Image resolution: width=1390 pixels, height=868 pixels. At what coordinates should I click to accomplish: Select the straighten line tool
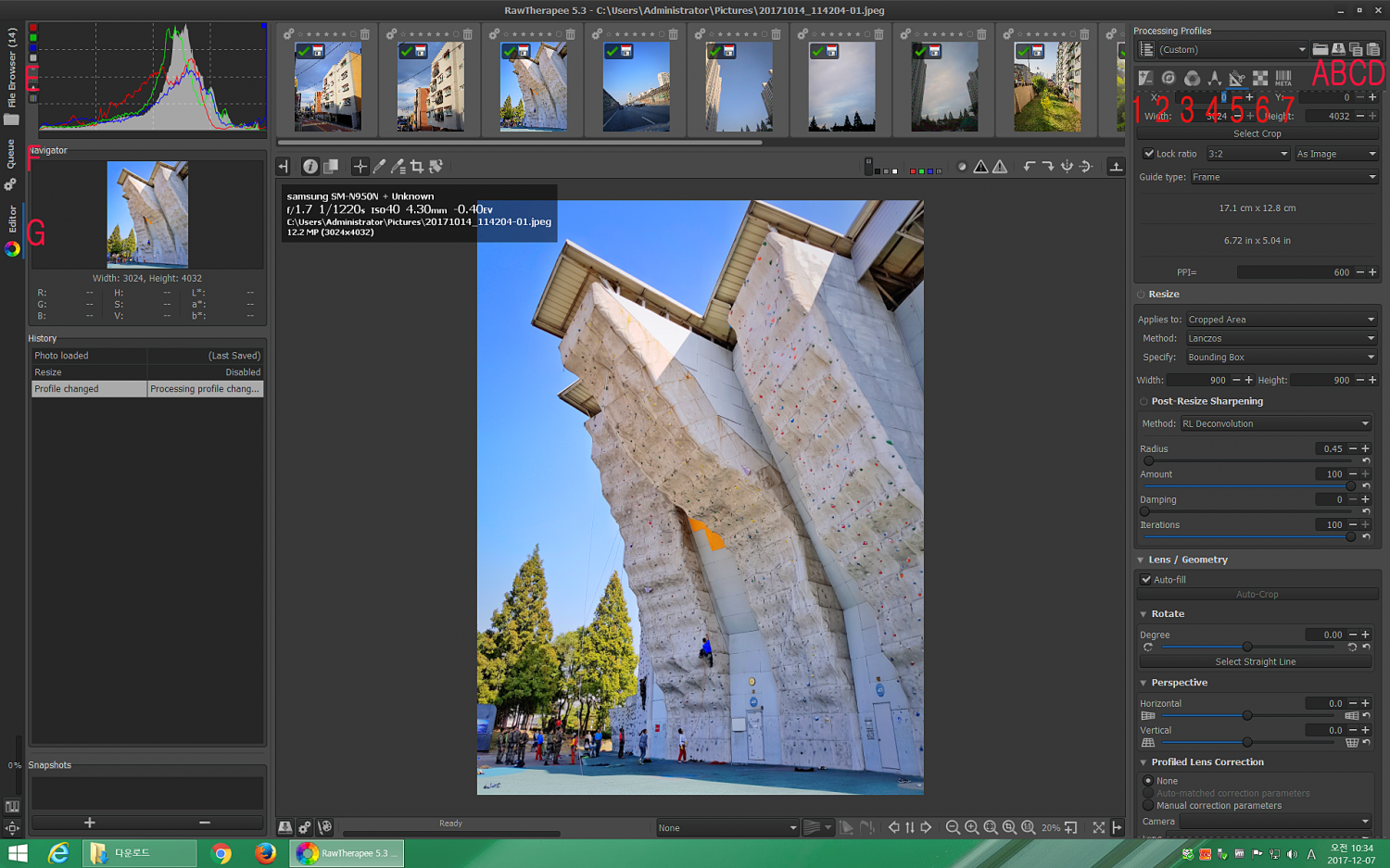pyautogui.click(x=436, y=167)
